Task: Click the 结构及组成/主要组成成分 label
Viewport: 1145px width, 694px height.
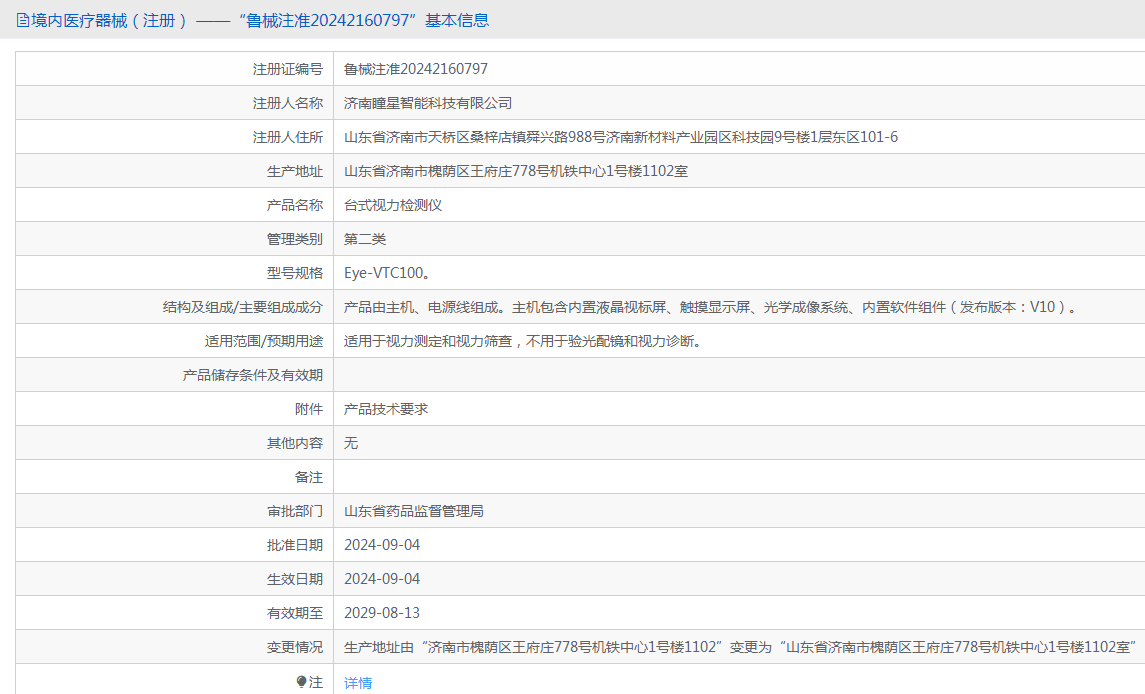Action: coord(242,307)
